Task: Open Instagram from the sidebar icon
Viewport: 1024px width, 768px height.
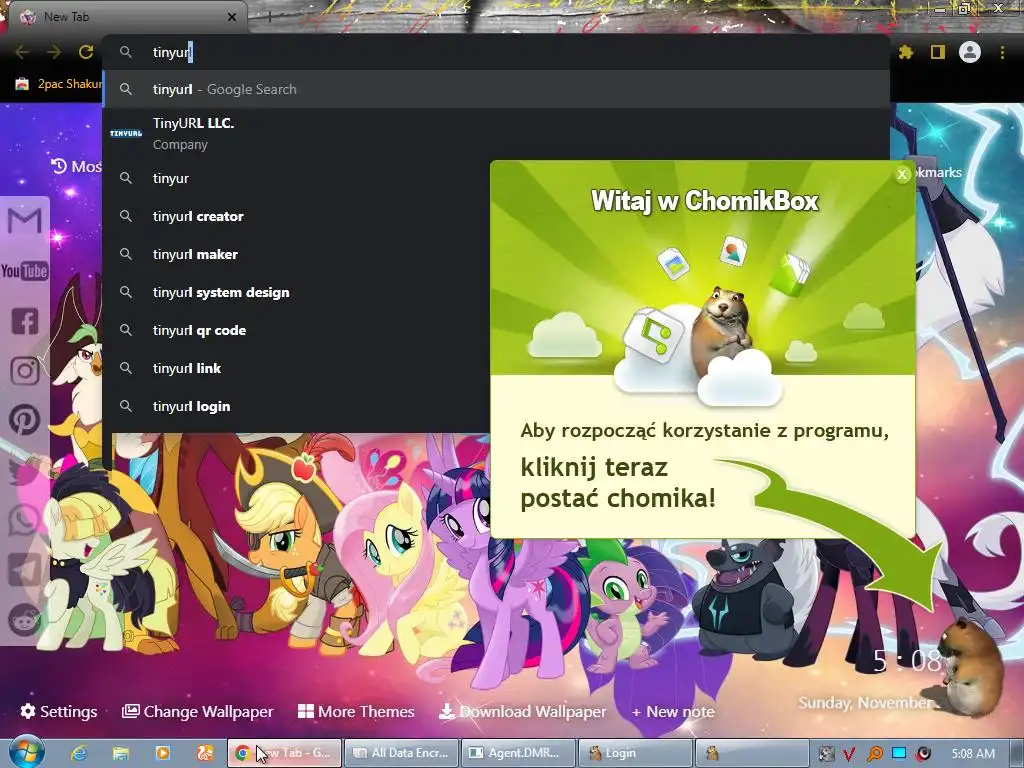Action: pyautogui.click(x=25, y=370)
